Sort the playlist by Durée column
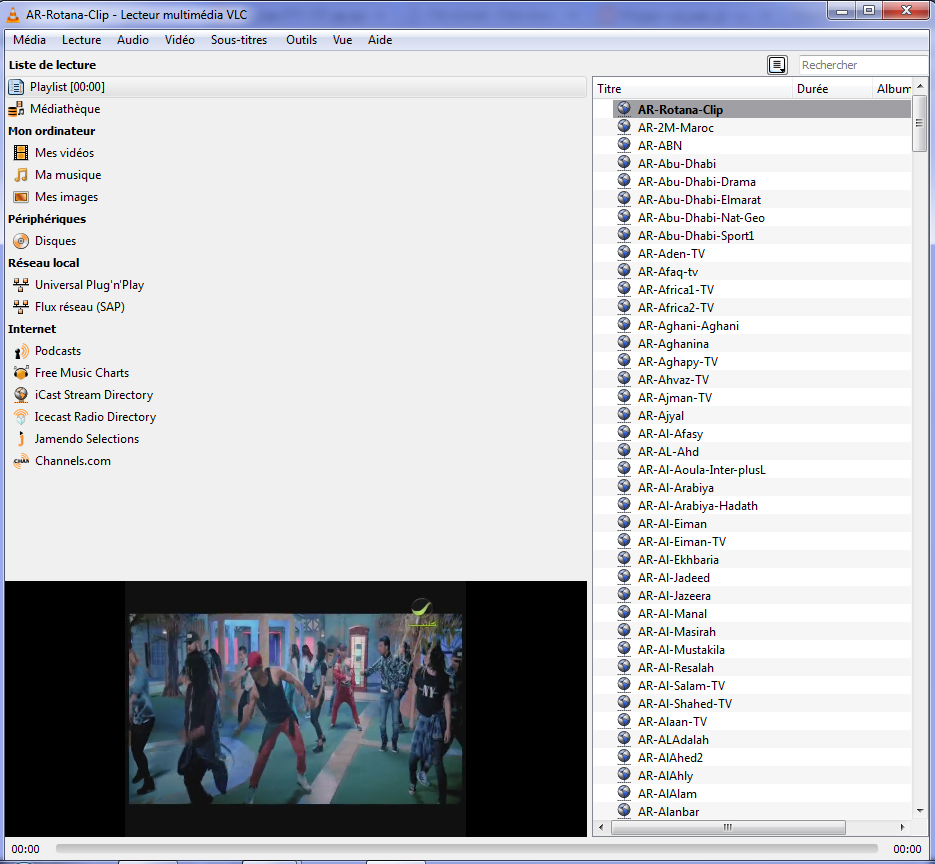935x864 pixels. [831, 89]
